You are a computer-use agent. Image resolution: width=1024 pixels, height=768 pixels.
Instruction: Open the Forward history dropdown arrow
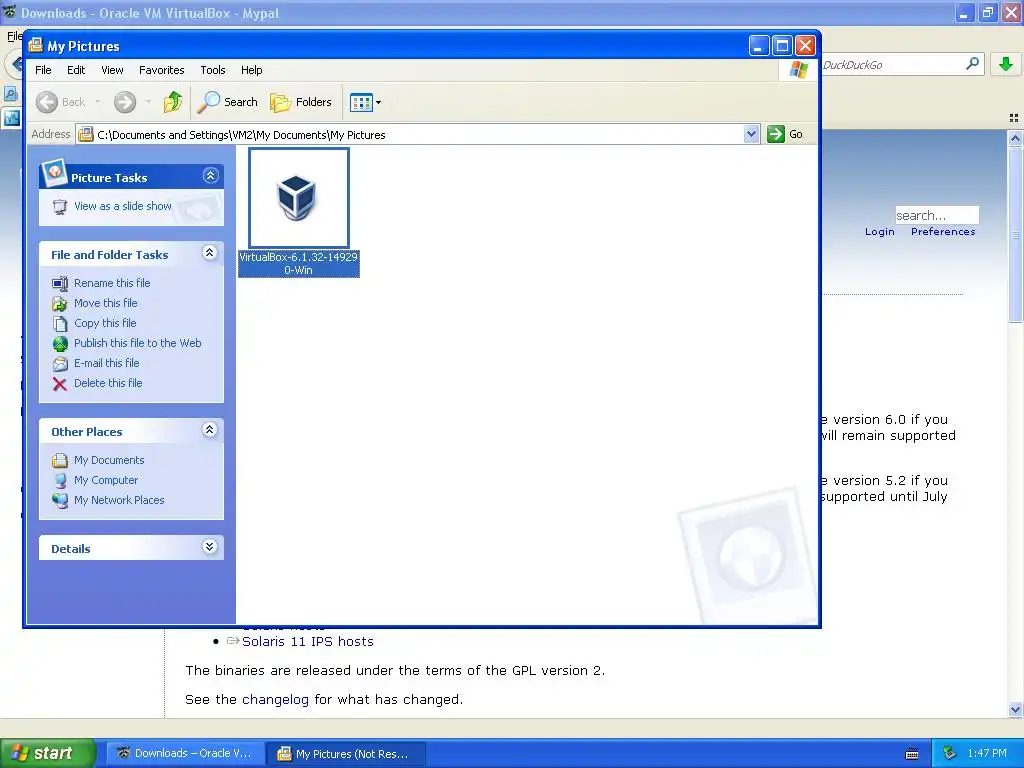point(148,102)
